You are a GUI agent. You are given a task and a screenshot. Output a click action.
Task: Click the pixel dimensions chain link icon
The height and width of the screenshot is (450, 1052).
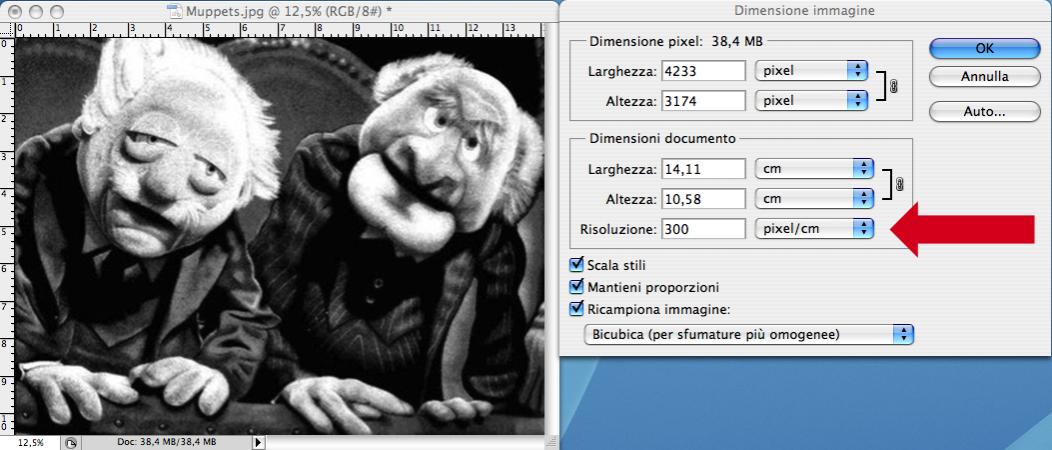(892, 86)
